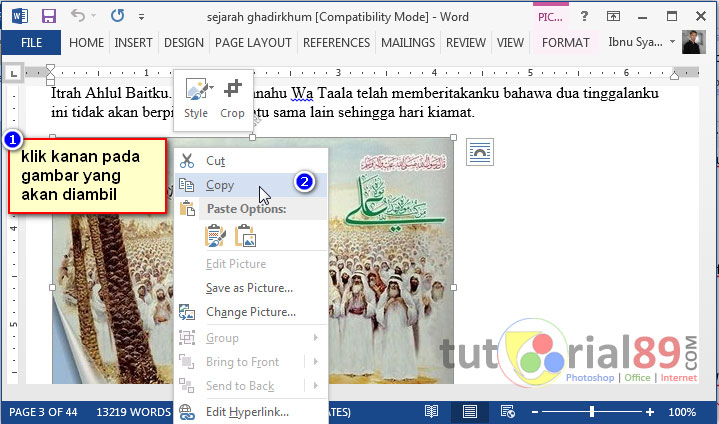Zoom out with the minus button

coord(535,412)
